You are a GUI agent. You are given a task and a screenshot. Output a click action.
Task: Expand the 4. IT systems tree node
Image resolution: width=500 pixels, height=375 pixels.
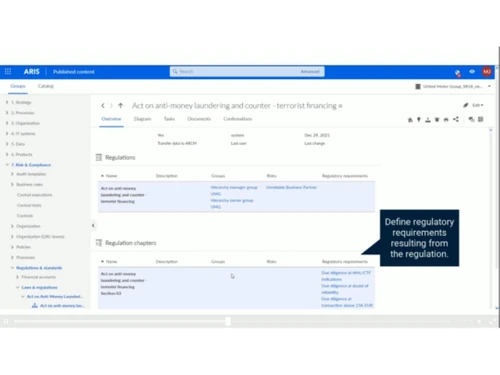[x=7, y=134]
